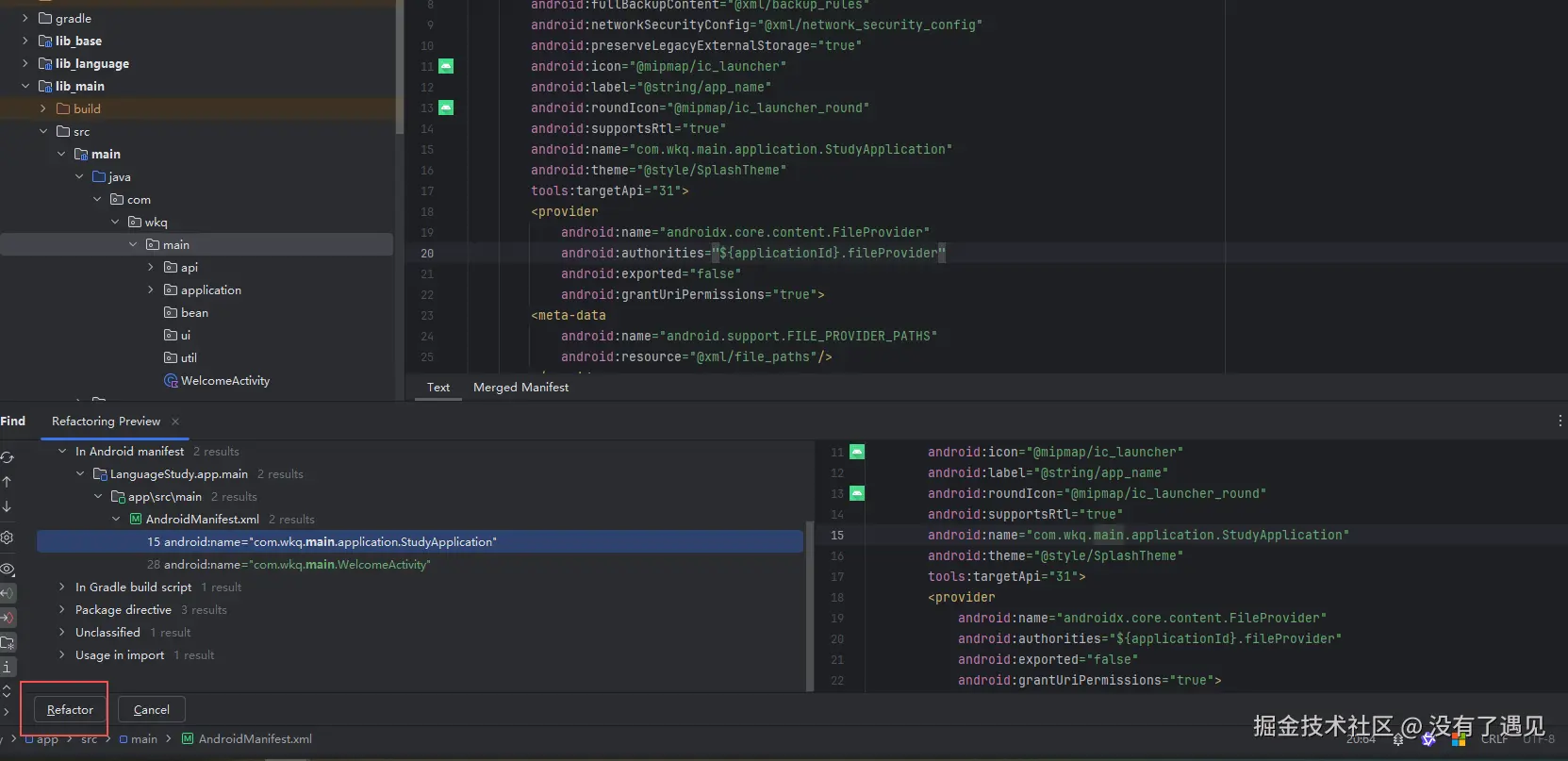The image size is (1568, 761).
Task: Toggle show read access filter icon
Action: coord(8,593)
